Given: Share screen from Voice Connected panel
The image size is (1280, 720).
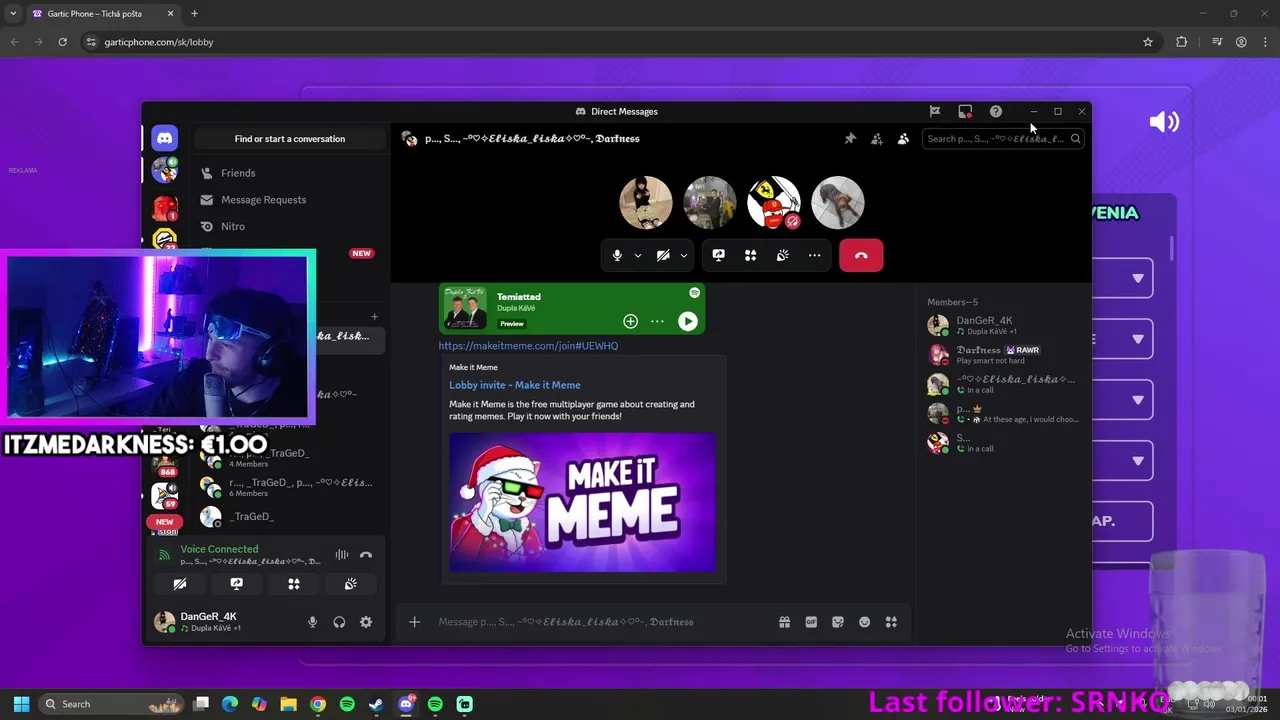Looking at the screenshot, I should point(237,584).
